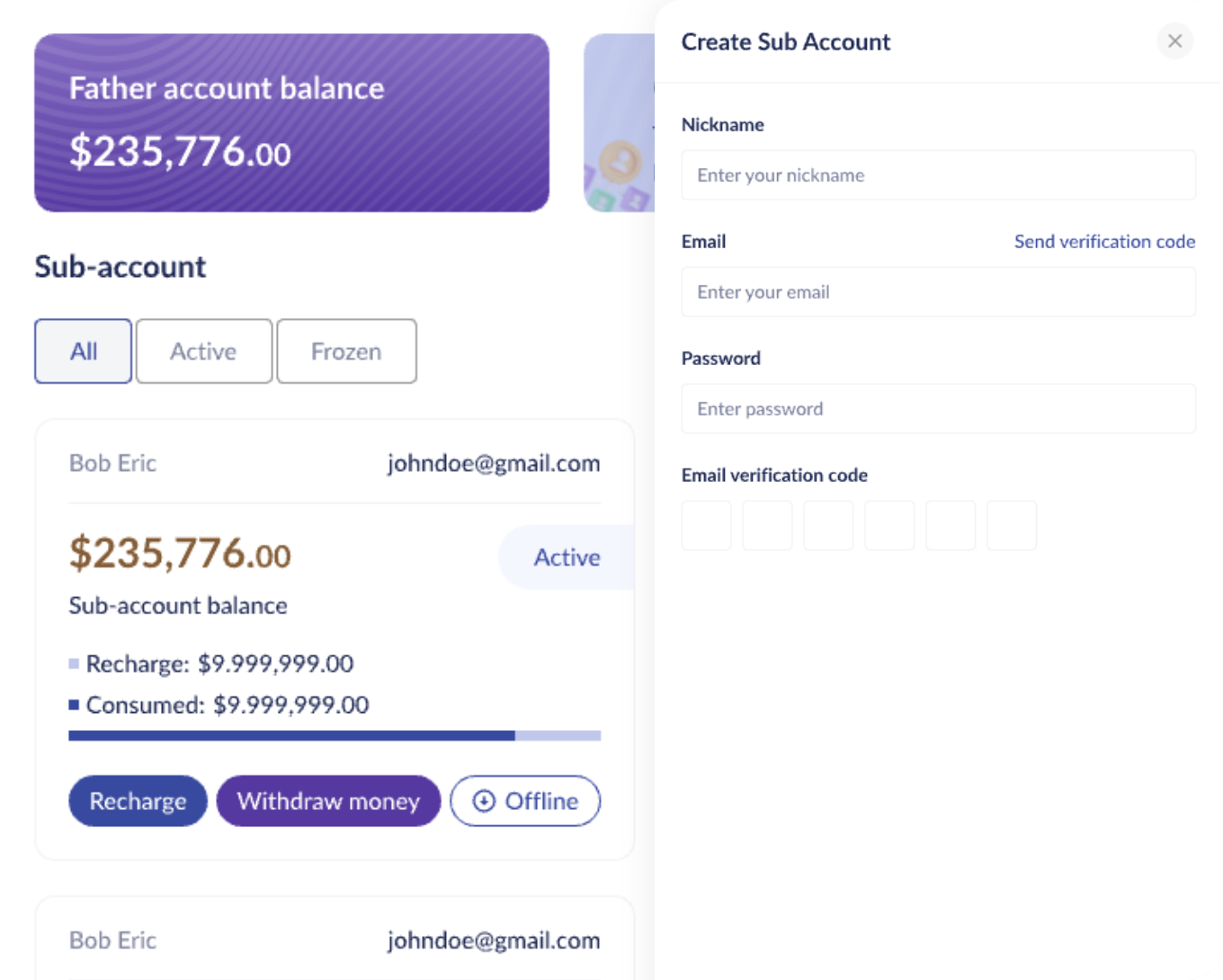Click the Email input field
This screenshot has width=1223, height=980.
938,292
